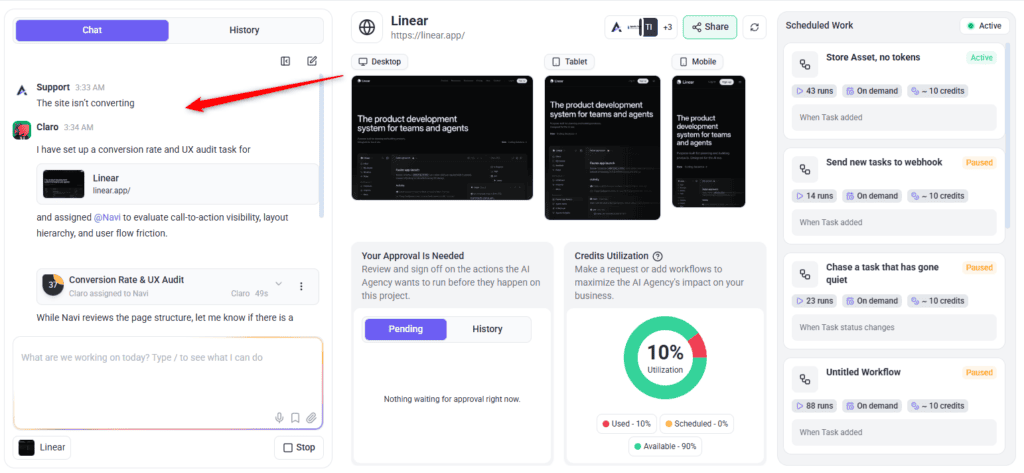Click the refresh icon next to Share

tap(754, 27)
